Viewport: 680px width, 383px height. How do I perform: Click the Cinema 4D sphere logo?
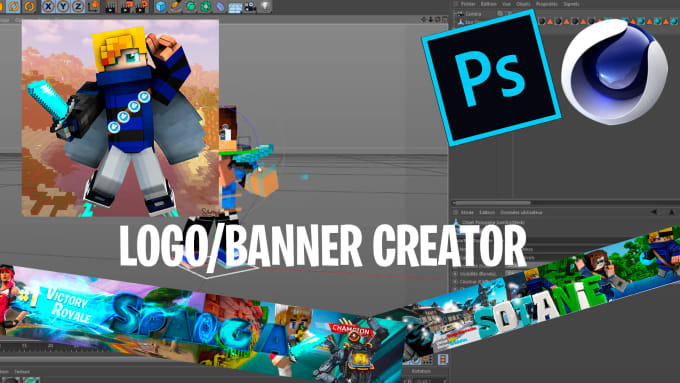(615, 72)
